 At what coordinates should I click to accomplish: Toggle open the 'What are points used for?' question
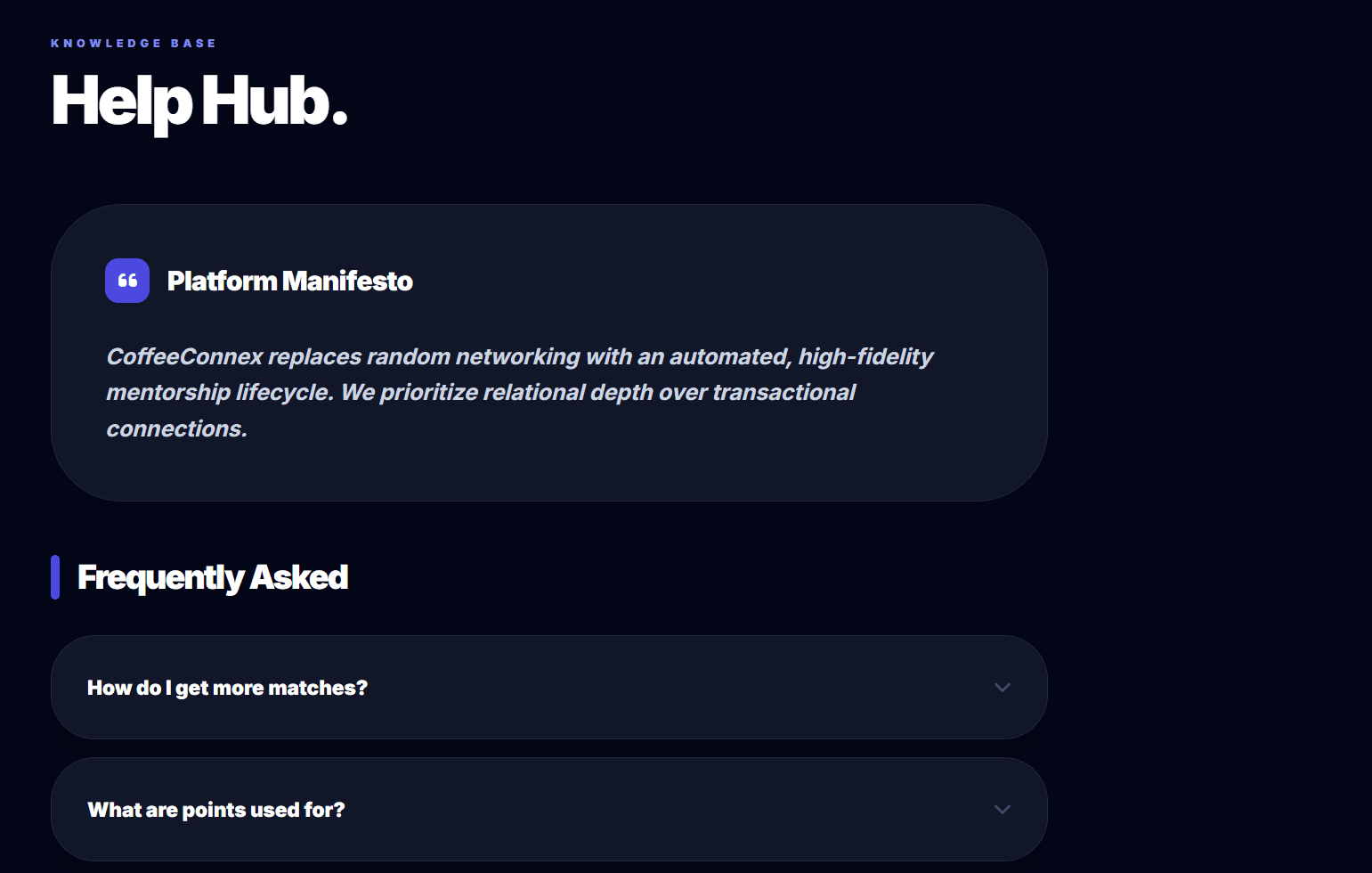pos(549,810)
